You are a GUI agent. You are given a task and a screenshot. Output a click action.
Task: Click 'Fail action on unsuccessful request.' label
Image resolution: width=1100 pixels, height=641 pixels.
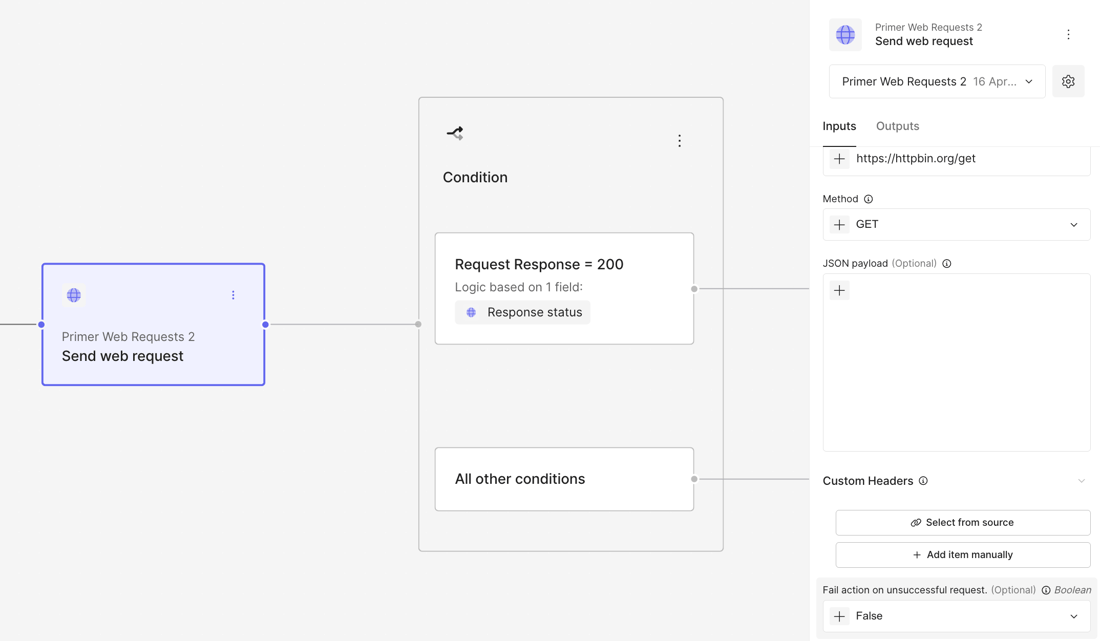pos(905,591)
